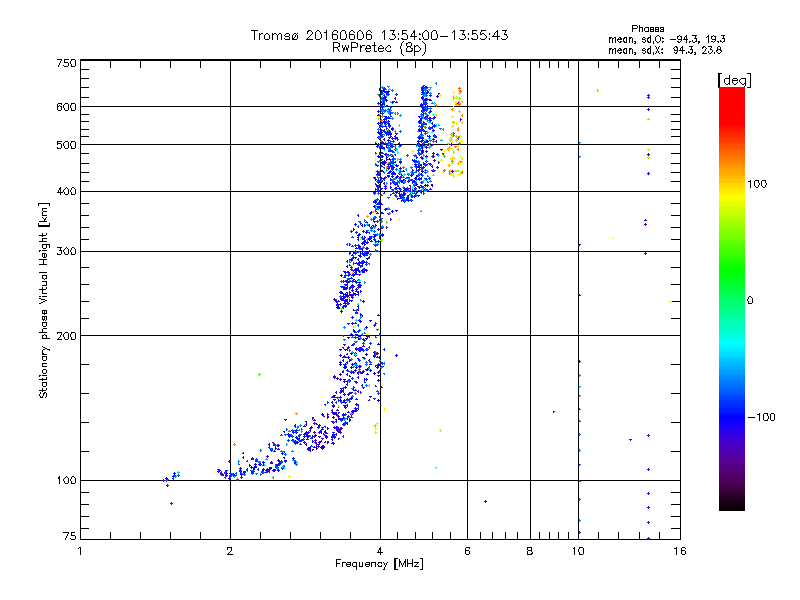Click the 'mean, sd,O: -94.3, 19.3' line
800x600 pixels.
pos(666,39)
